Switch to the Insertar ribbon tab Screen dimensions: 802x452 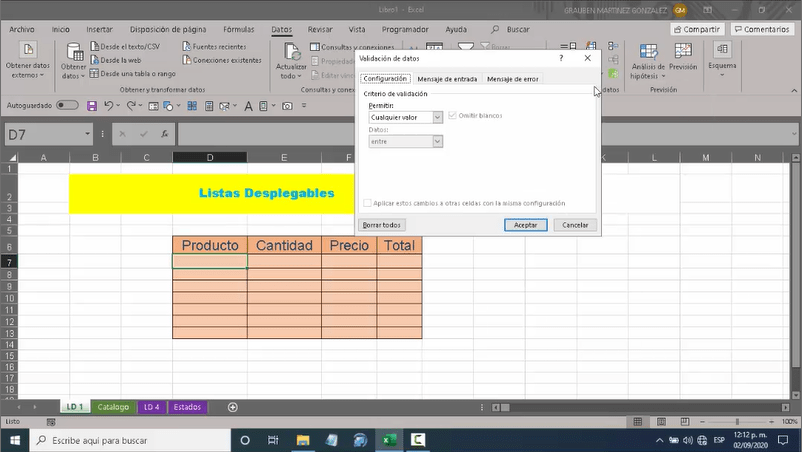coord(99,30)
